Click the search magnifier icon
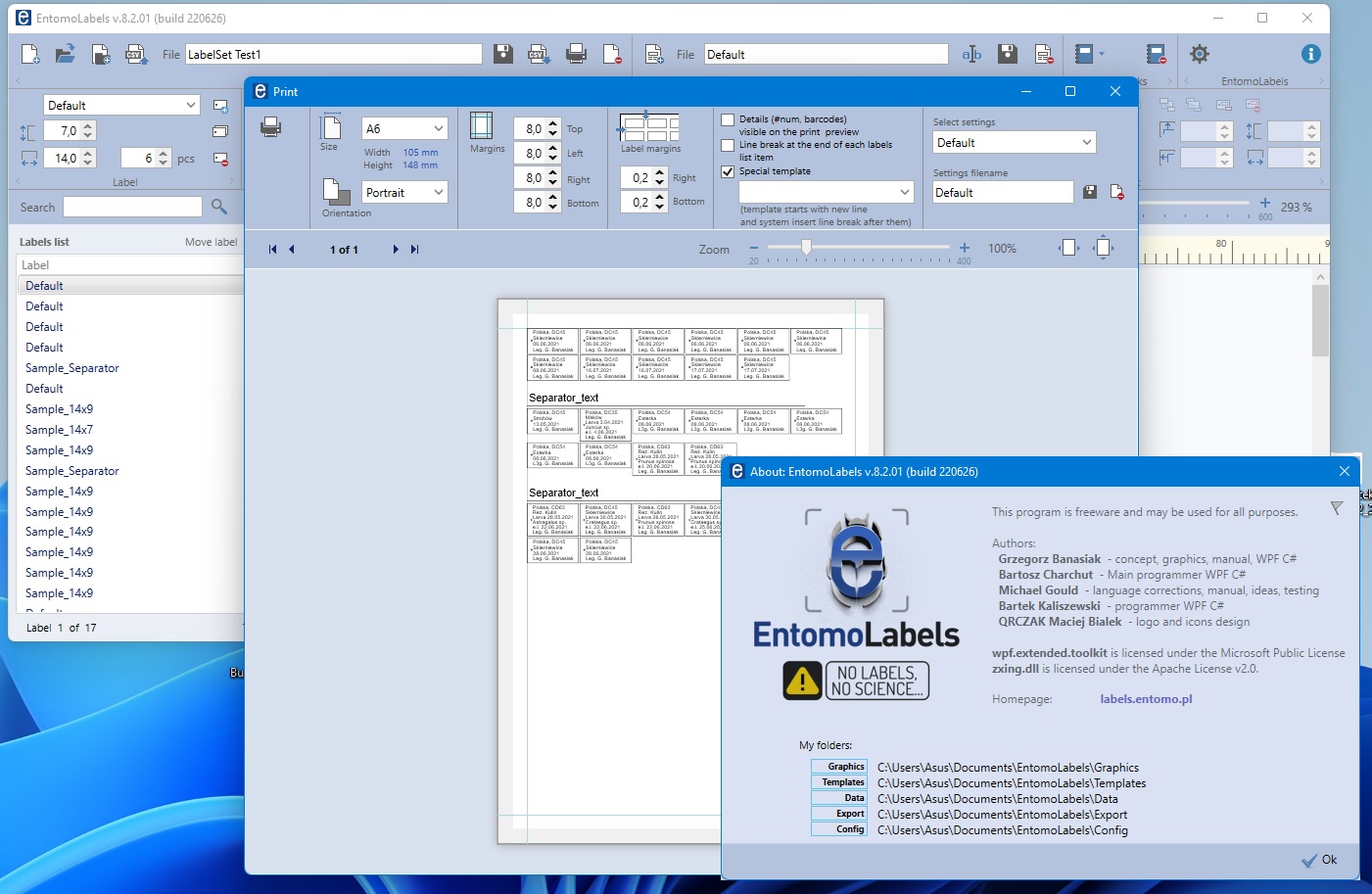The width and height of the screenshot is (1372, 894). click(x=219, y=207)
